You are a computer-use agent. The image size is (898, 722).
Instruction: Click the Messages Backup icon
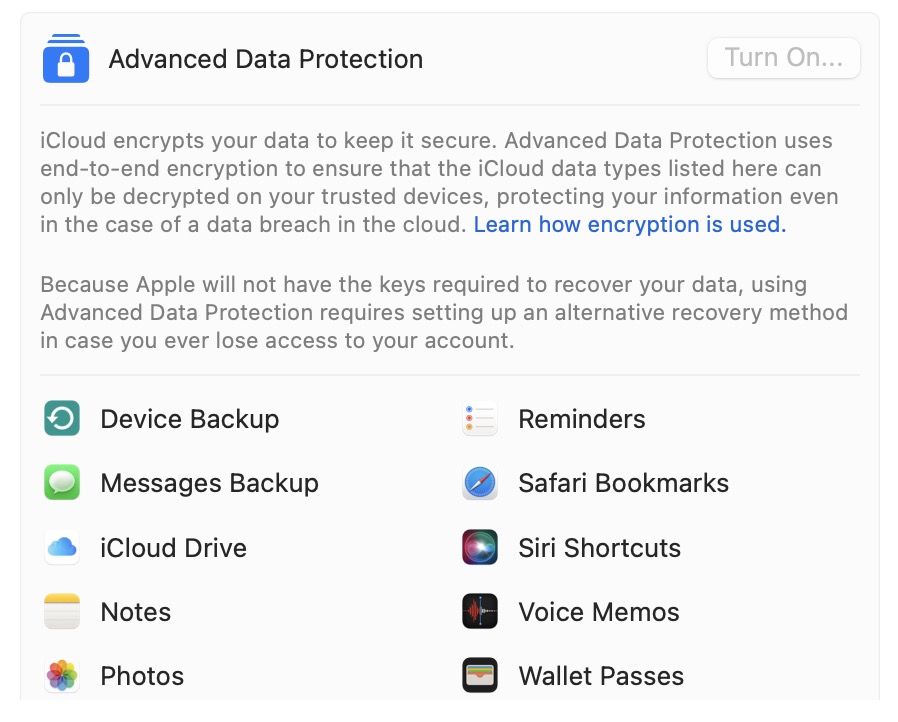(x=62, y=483)
